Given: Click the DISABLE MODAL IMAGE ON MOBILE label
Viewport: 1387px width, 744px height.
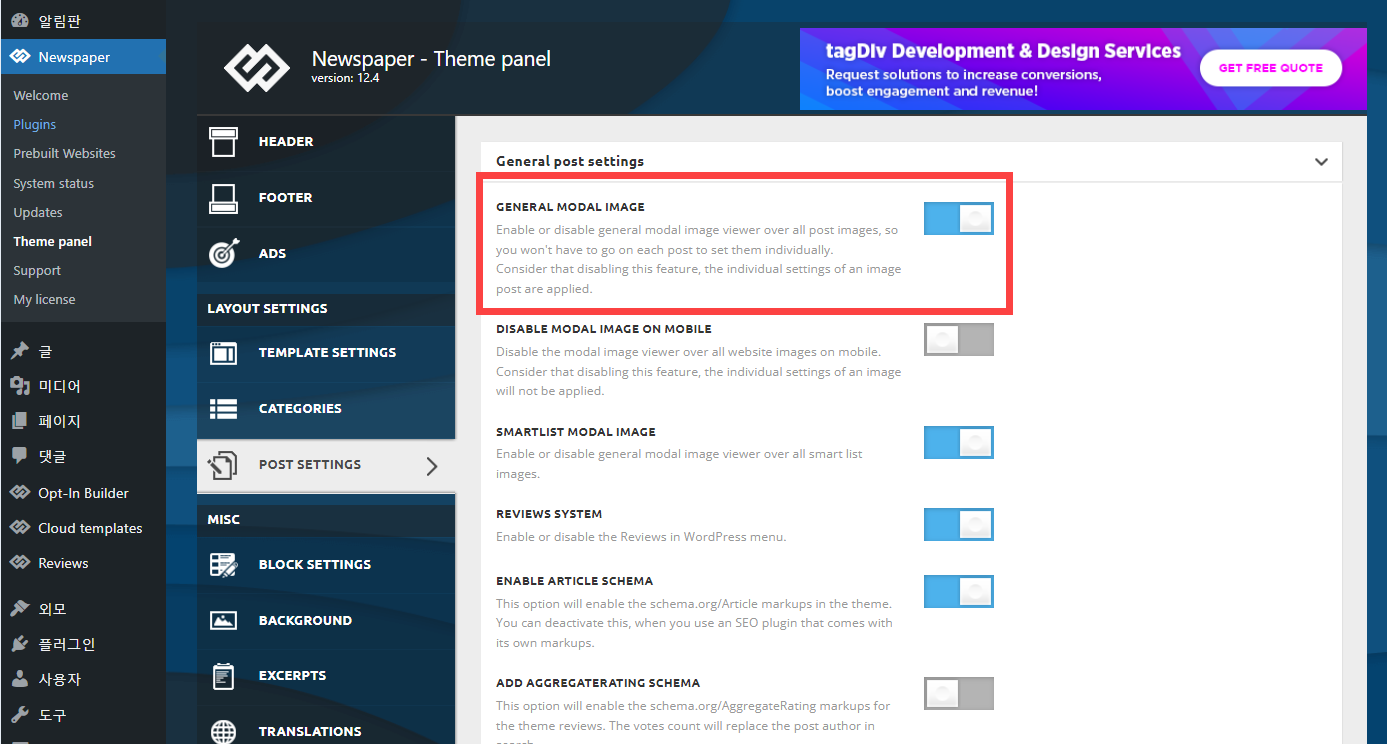Looking at the screenshot, I should coord(604,329).
